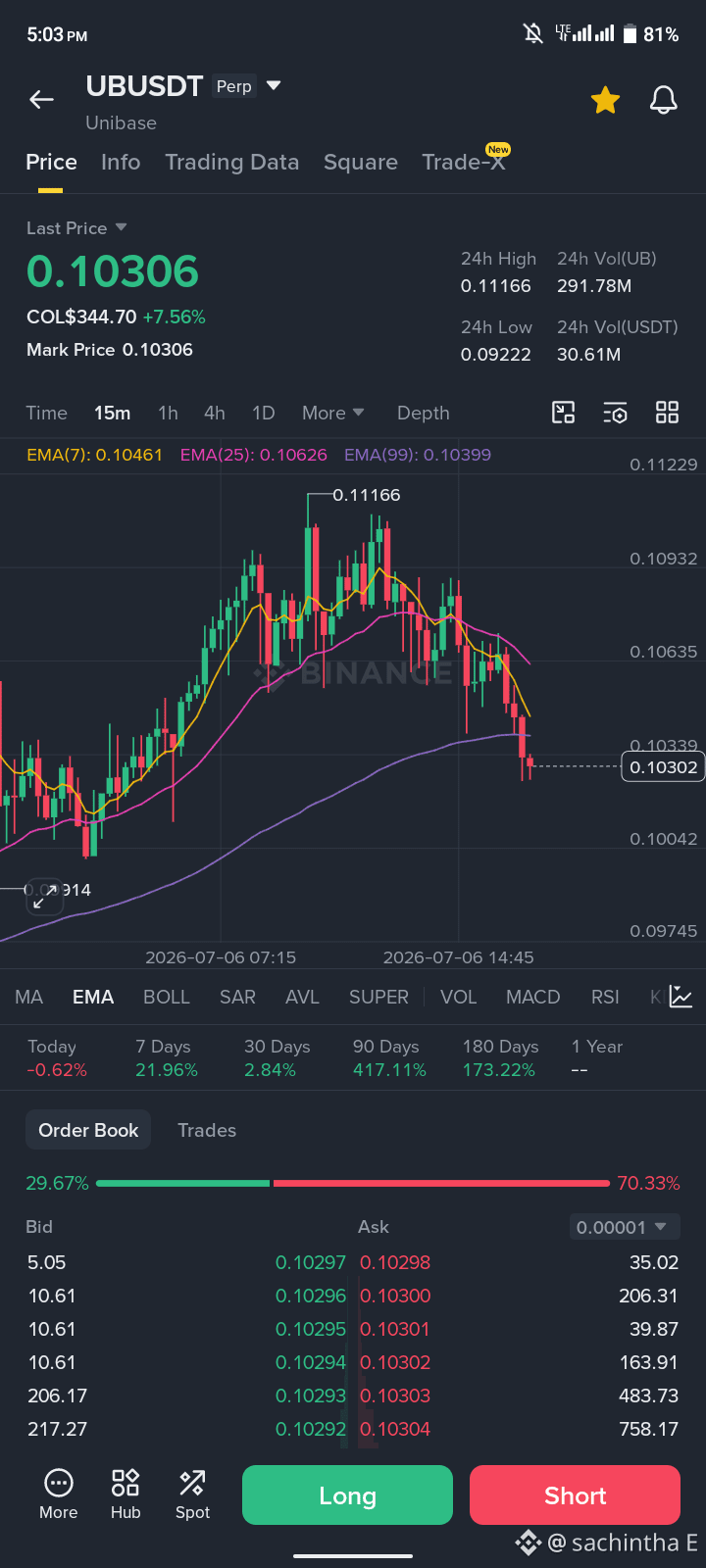Open the Hub icon

point(126,1494)
